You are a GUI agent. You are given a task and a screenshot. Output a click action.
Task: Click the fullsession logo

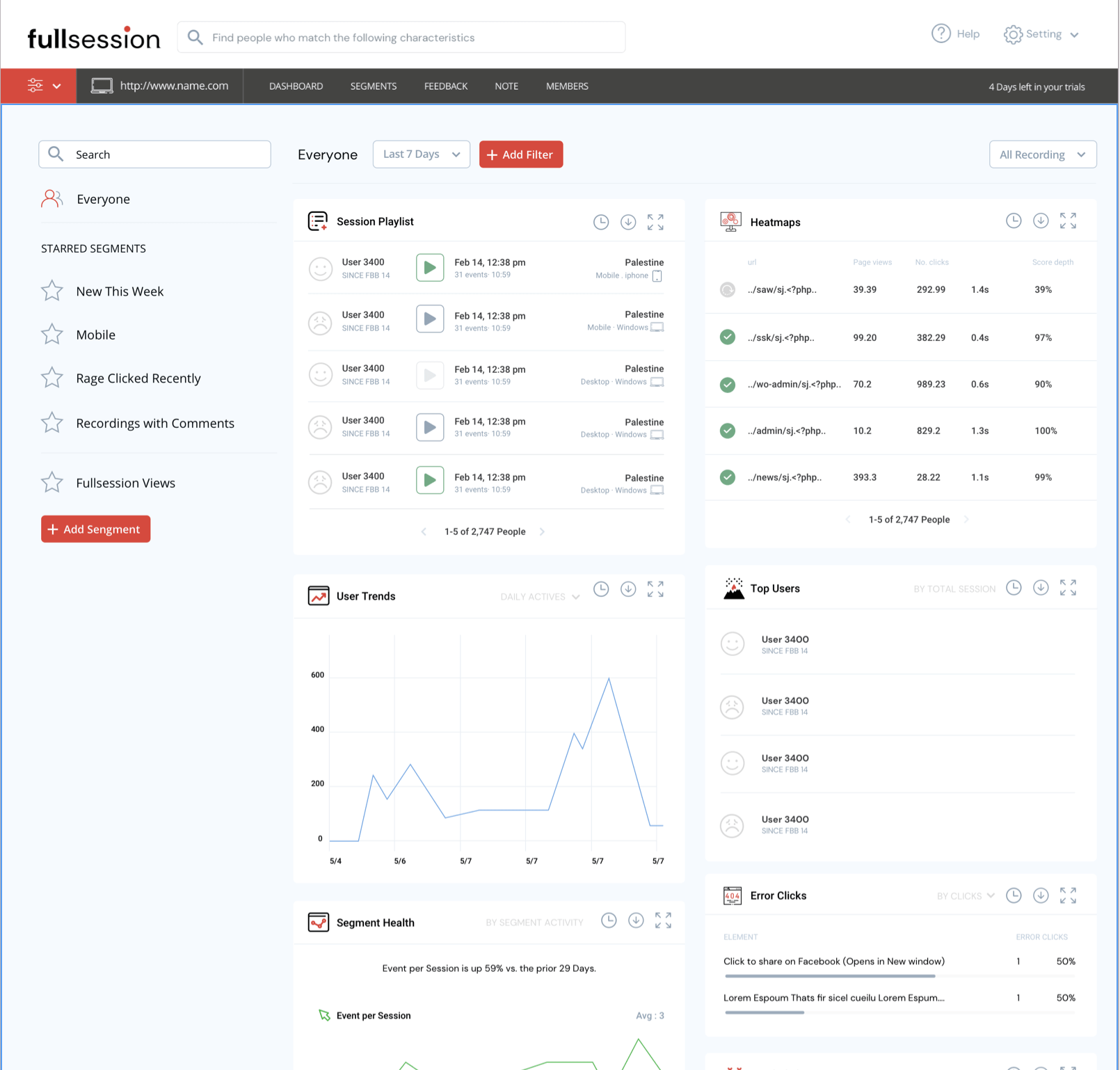click(x=94, y=38)
